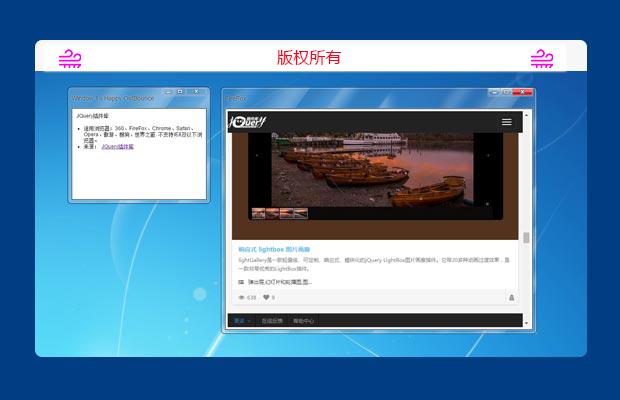Screen dimensions: 620x400
Task: Click the list icon before the tags line
Action: (x=241, y=282)
